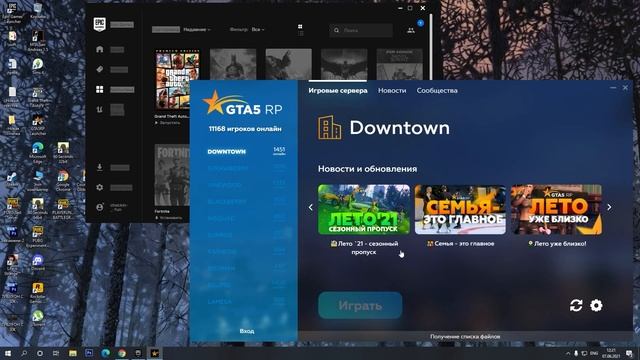Click the Downtown building icon
This screenshot has width=640, height=360.
[329, 127]
